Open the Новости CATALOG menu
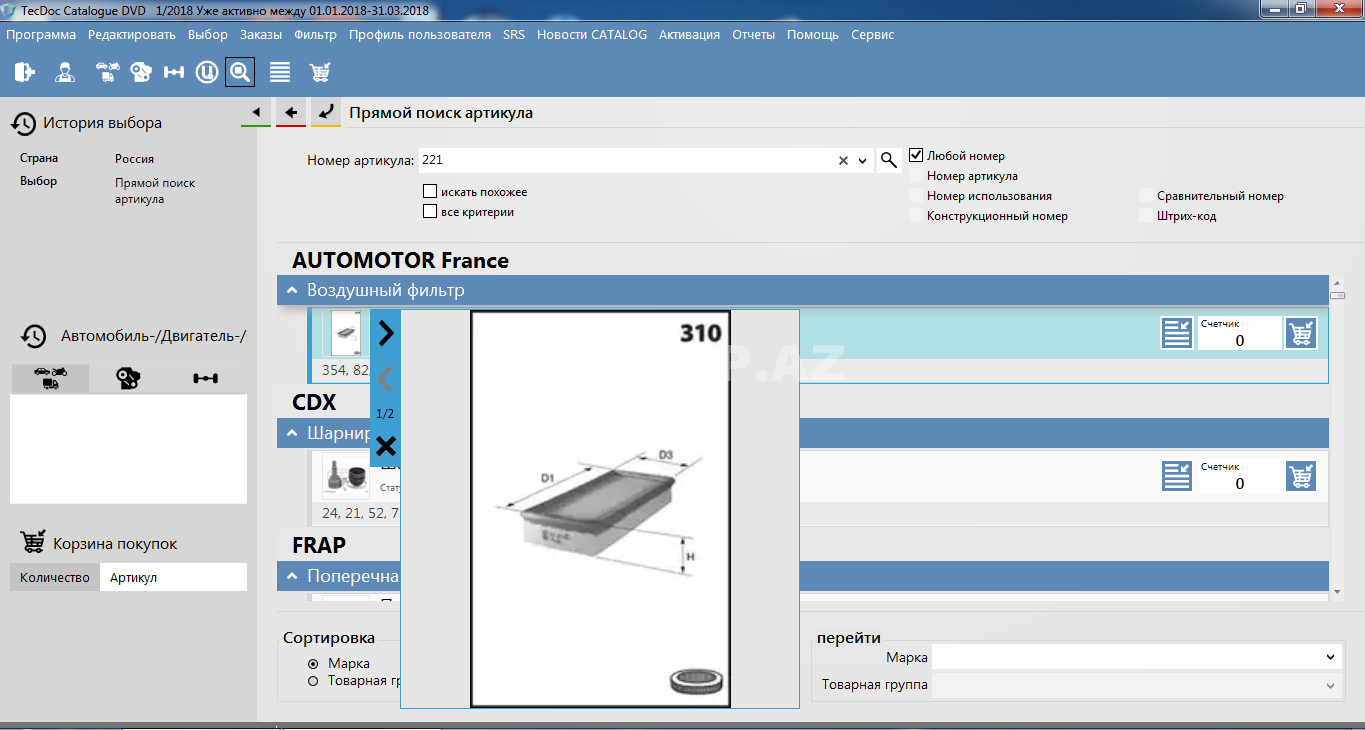Viewport: 1365px width, 730px height. point(592,34)
